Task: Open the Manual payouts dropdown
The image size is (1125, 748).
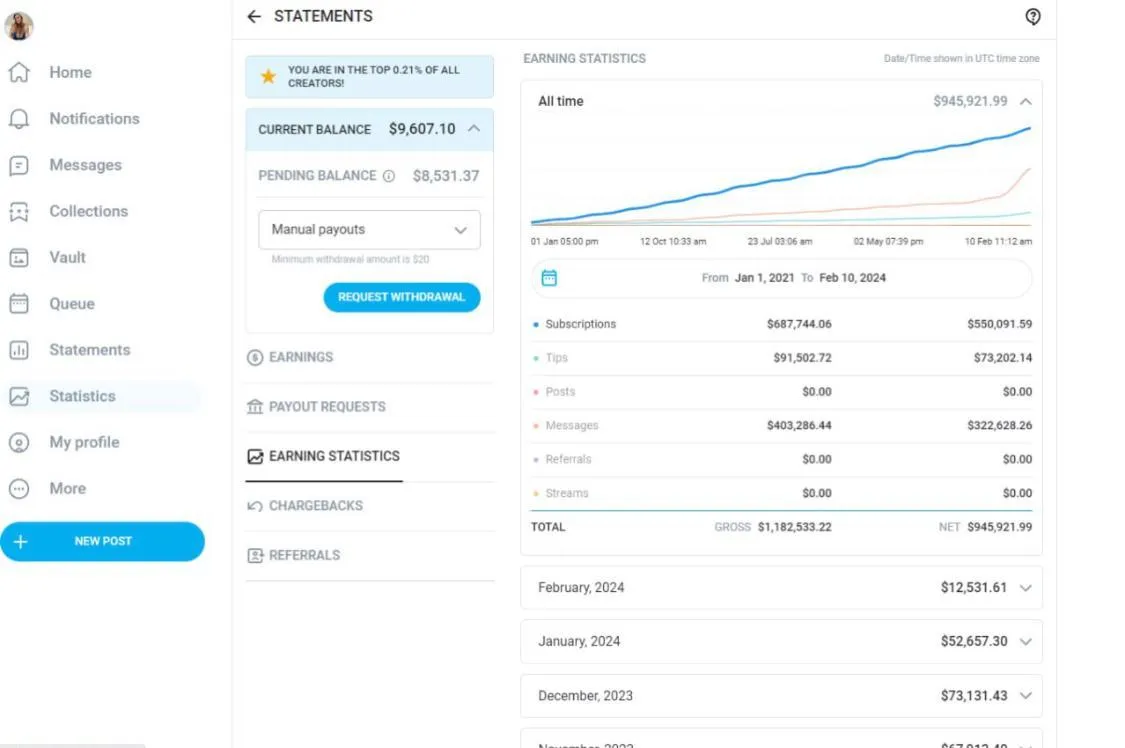Action: click(x=369, y=229)
